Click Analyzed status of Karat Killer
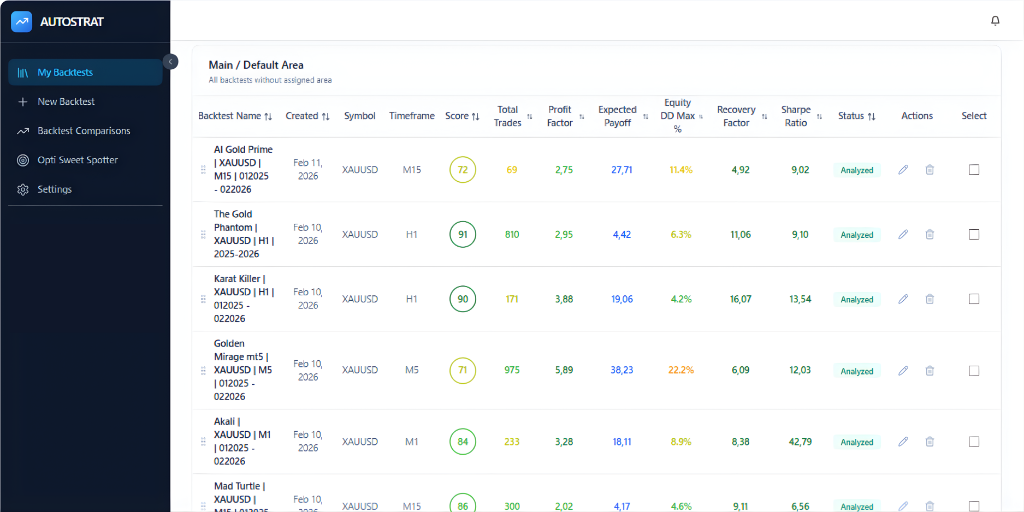 pos(857,299)
